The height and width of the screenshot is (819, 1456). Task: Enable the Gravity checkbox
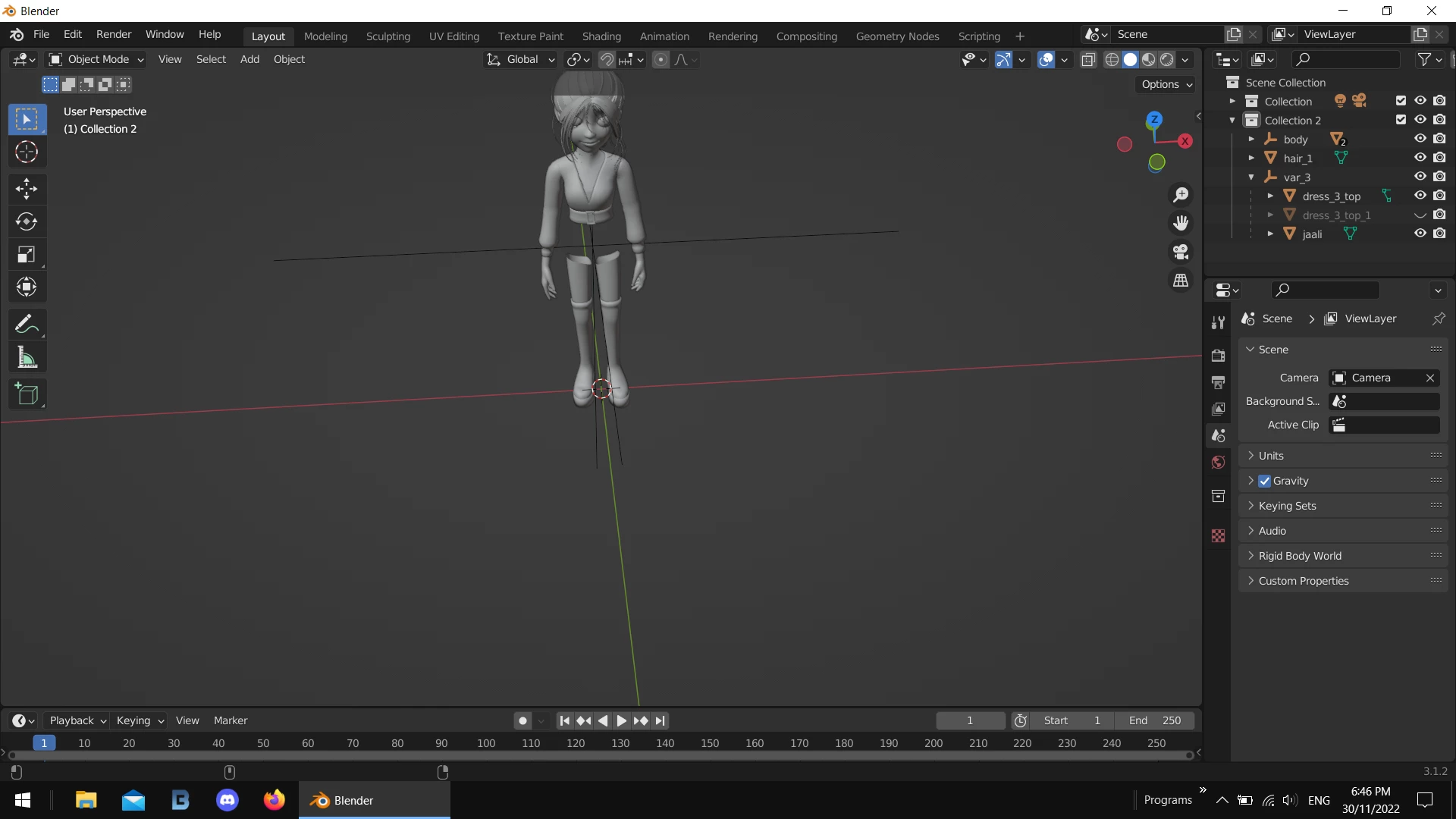(x=1264, y=481)
